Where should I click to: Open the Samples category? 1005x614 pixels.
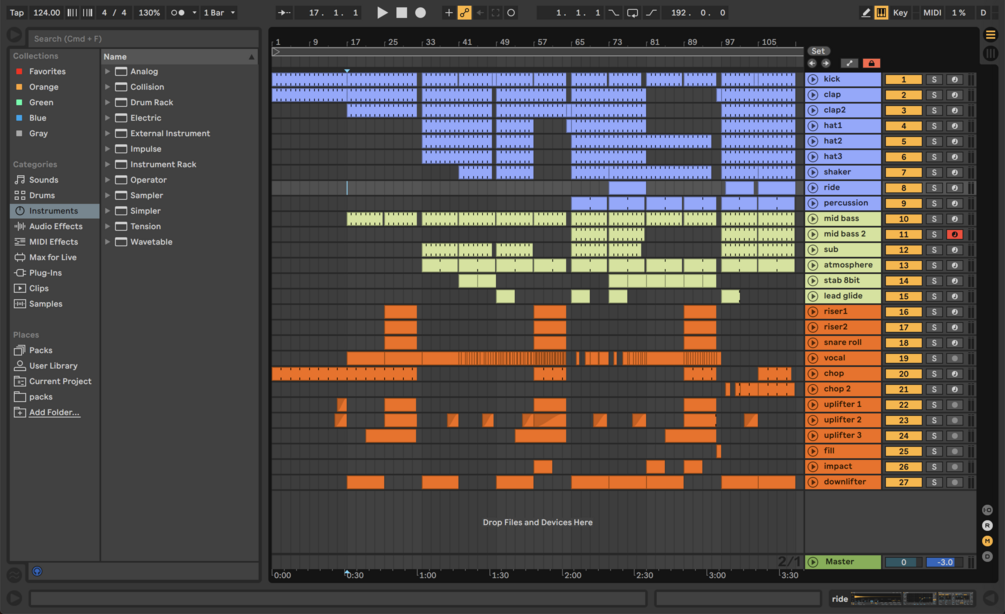(x=45, y=304)
